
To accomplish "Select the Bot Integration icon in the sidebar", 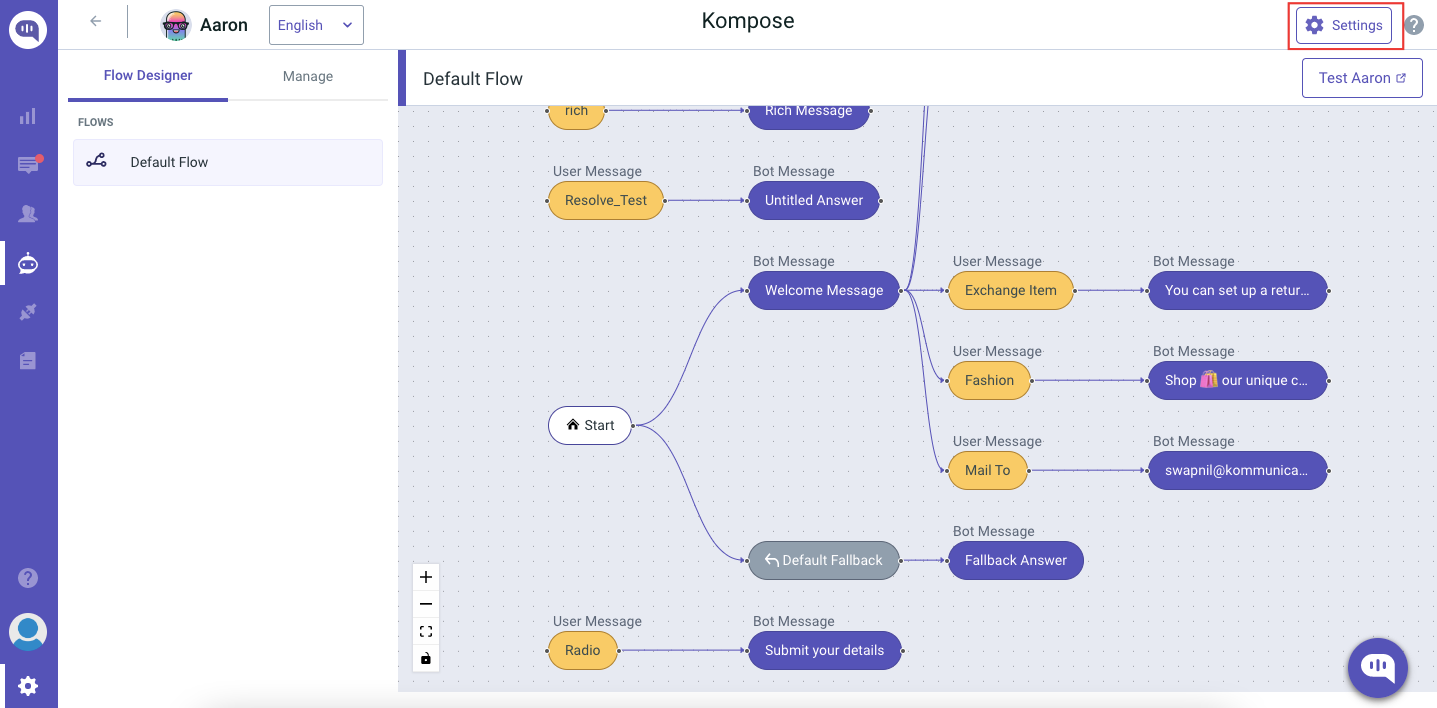I will pyautogui.click(x=28, y=263).
